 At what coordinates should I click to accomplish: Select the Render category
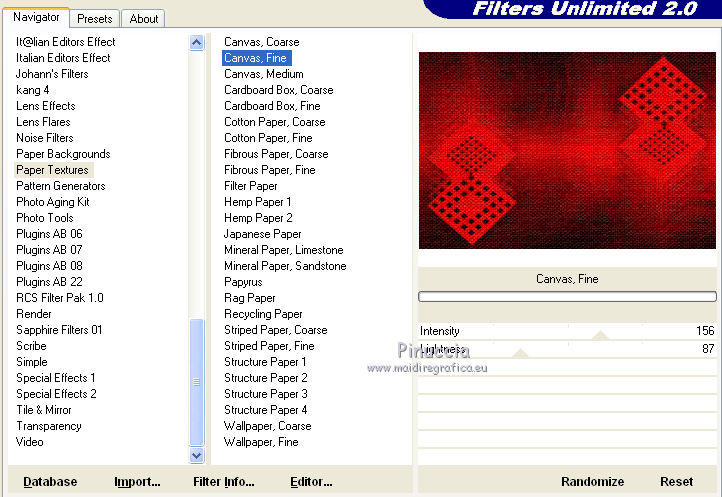tap(34, 314)
